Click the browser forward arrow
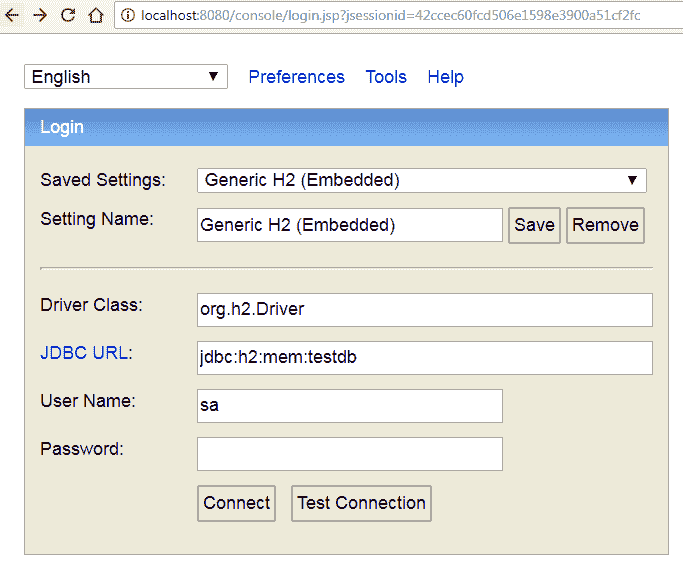The height and width of the screenshot is (572, 683). [40, 15]
